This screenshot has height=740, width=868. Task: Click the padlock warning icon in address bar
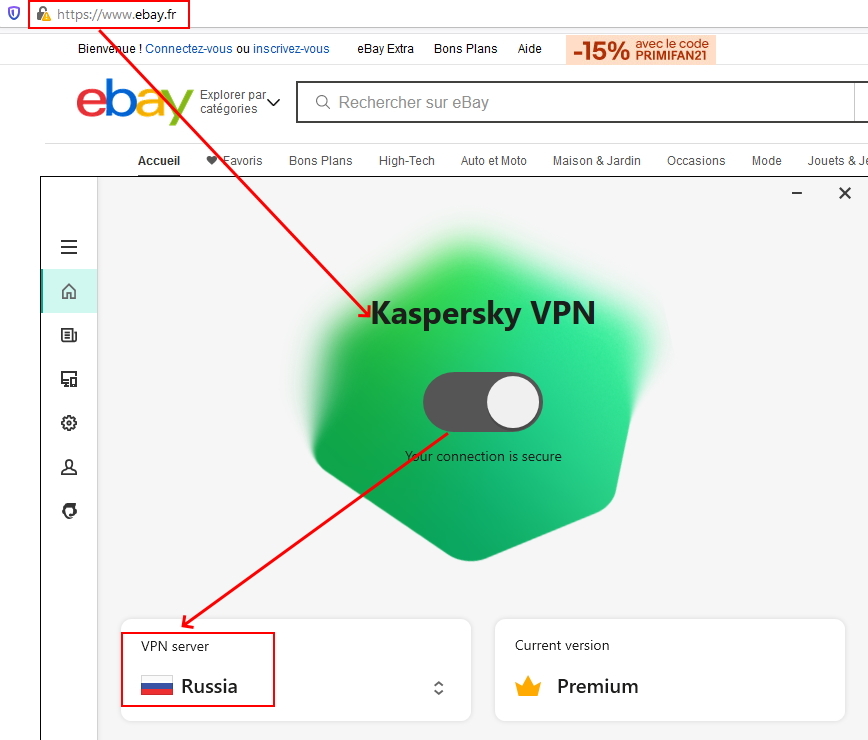coord(44,14)
